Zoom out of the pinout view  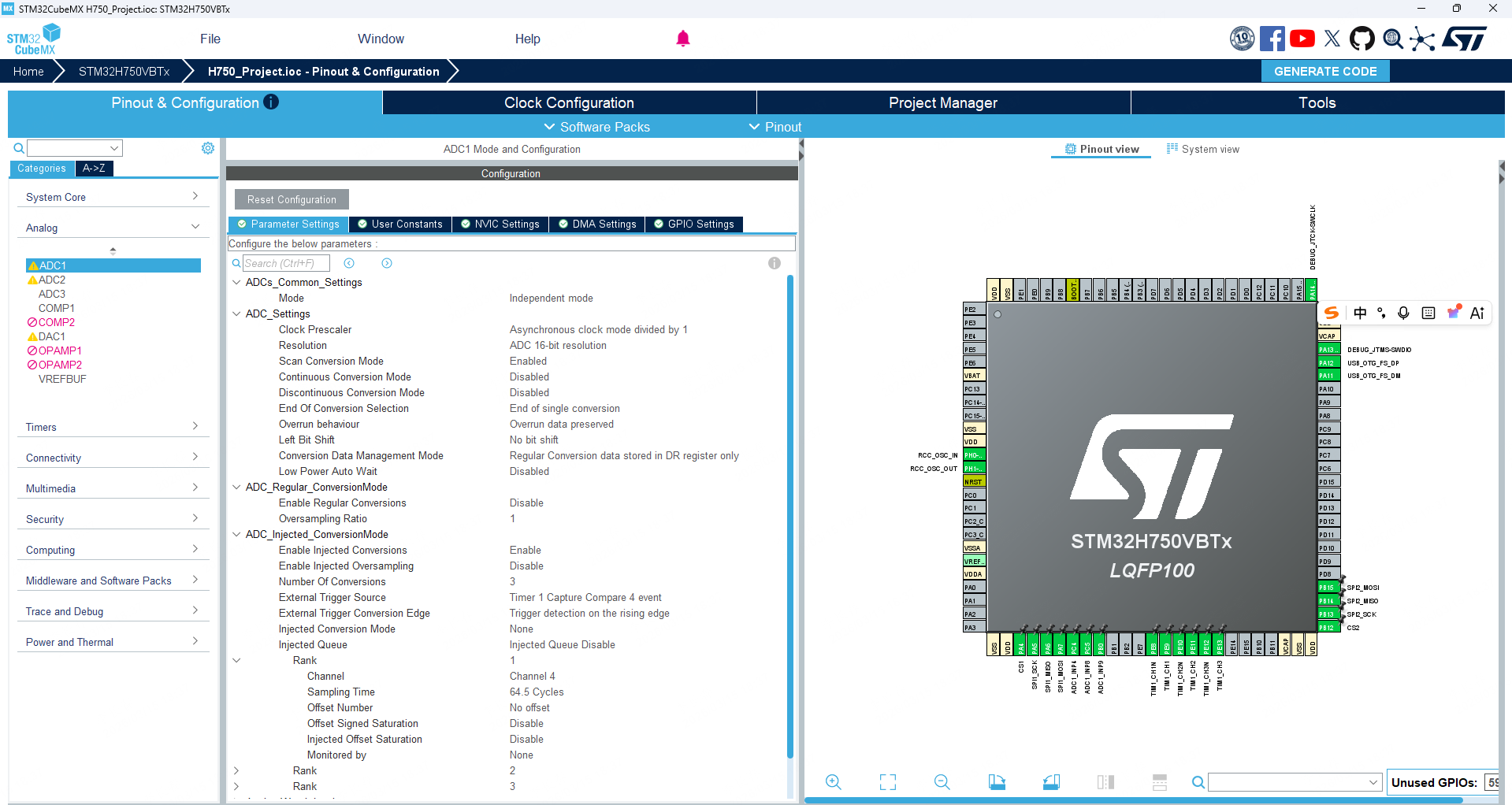pyautogui.click(x=942, y=781)
